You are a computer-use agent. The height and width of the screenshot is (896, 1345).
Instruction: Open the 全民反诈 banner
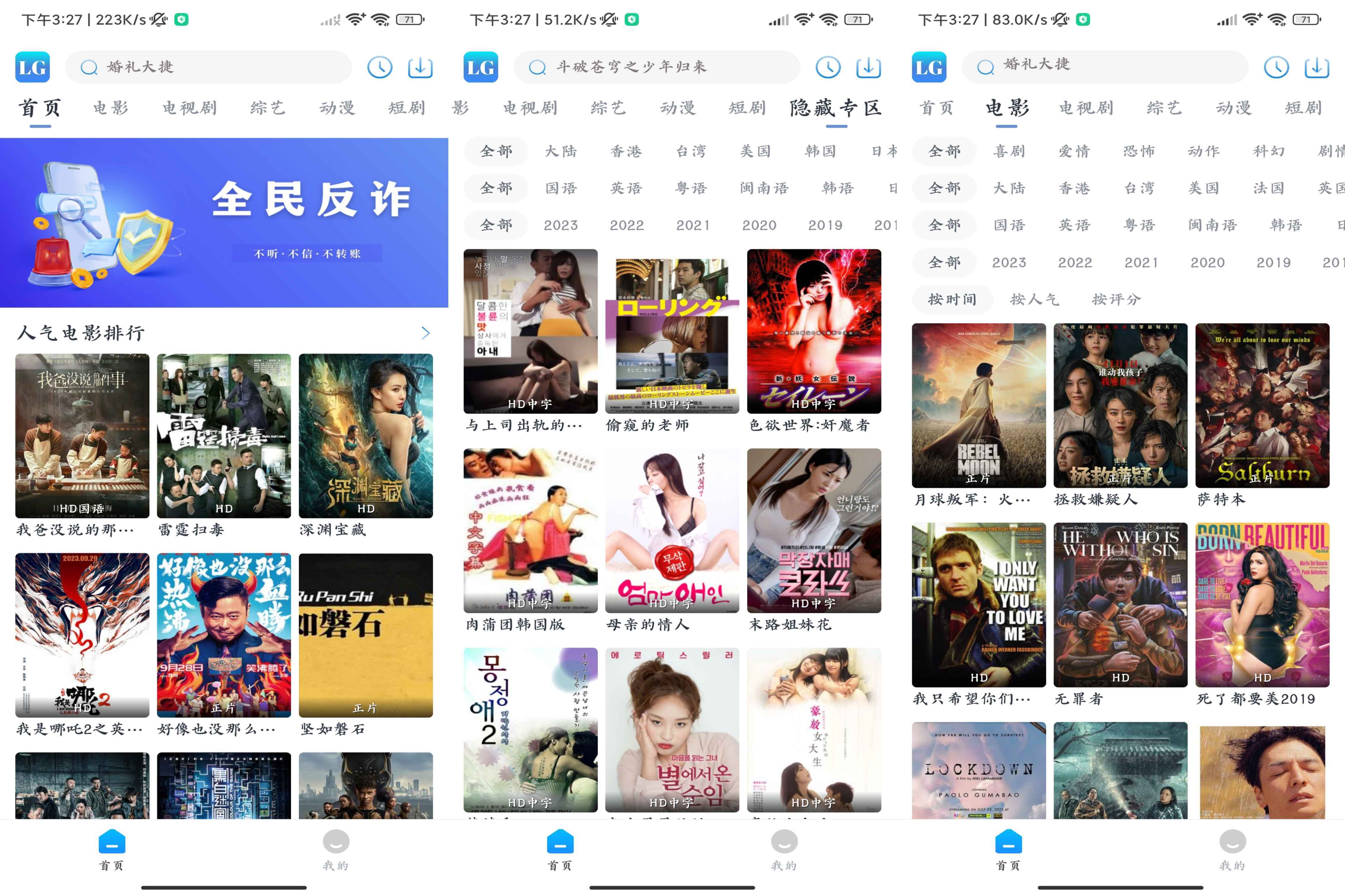pos(224,223)
